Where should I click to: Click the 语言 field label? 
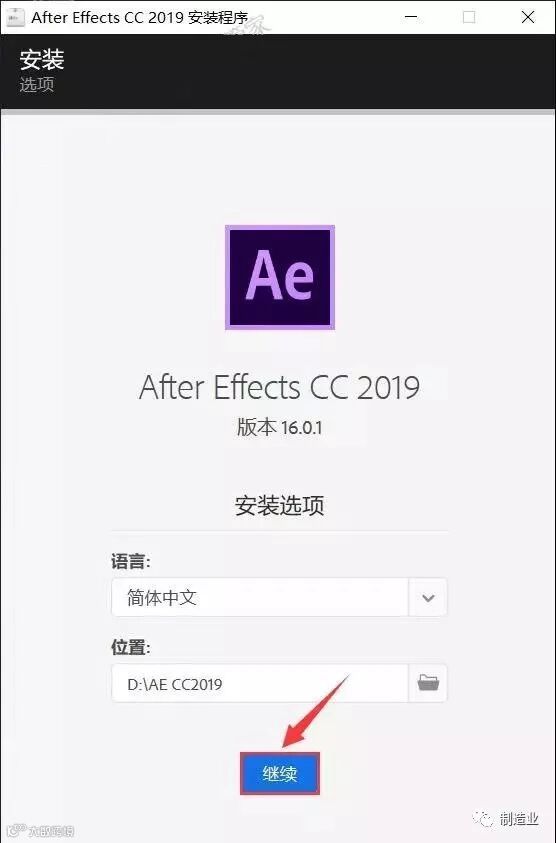point(131,562)
